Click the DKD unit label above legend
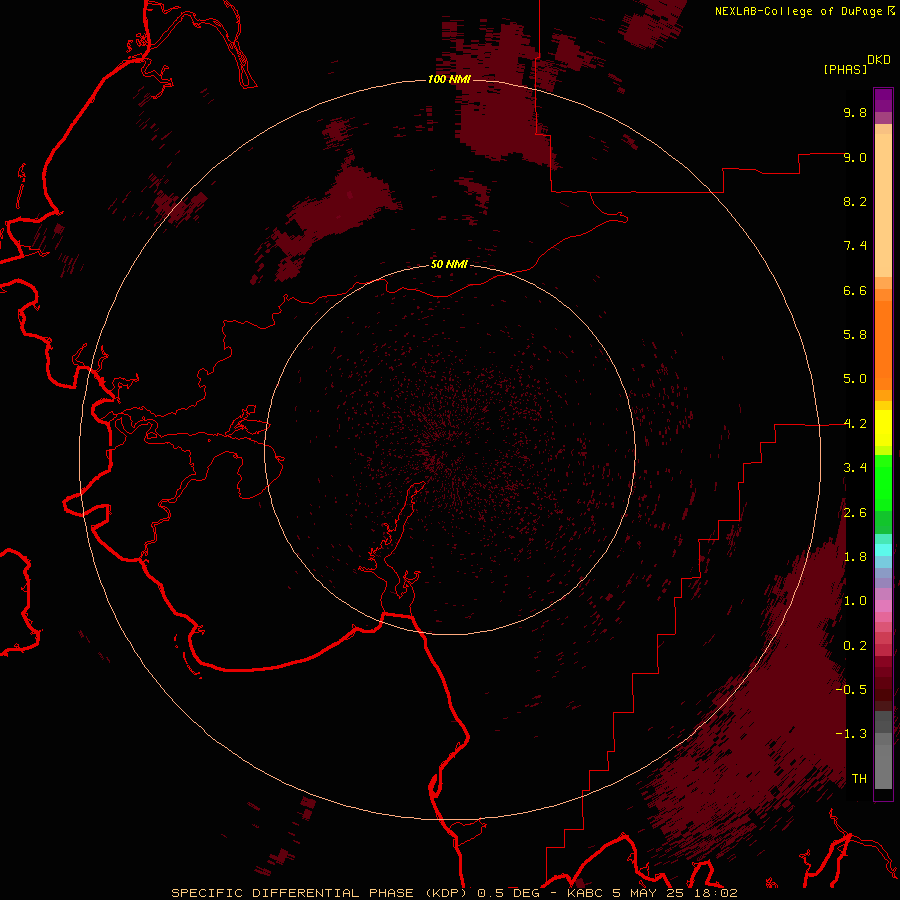Image resolution: width=900 pixels, height=900 pixels. (879, 60)
